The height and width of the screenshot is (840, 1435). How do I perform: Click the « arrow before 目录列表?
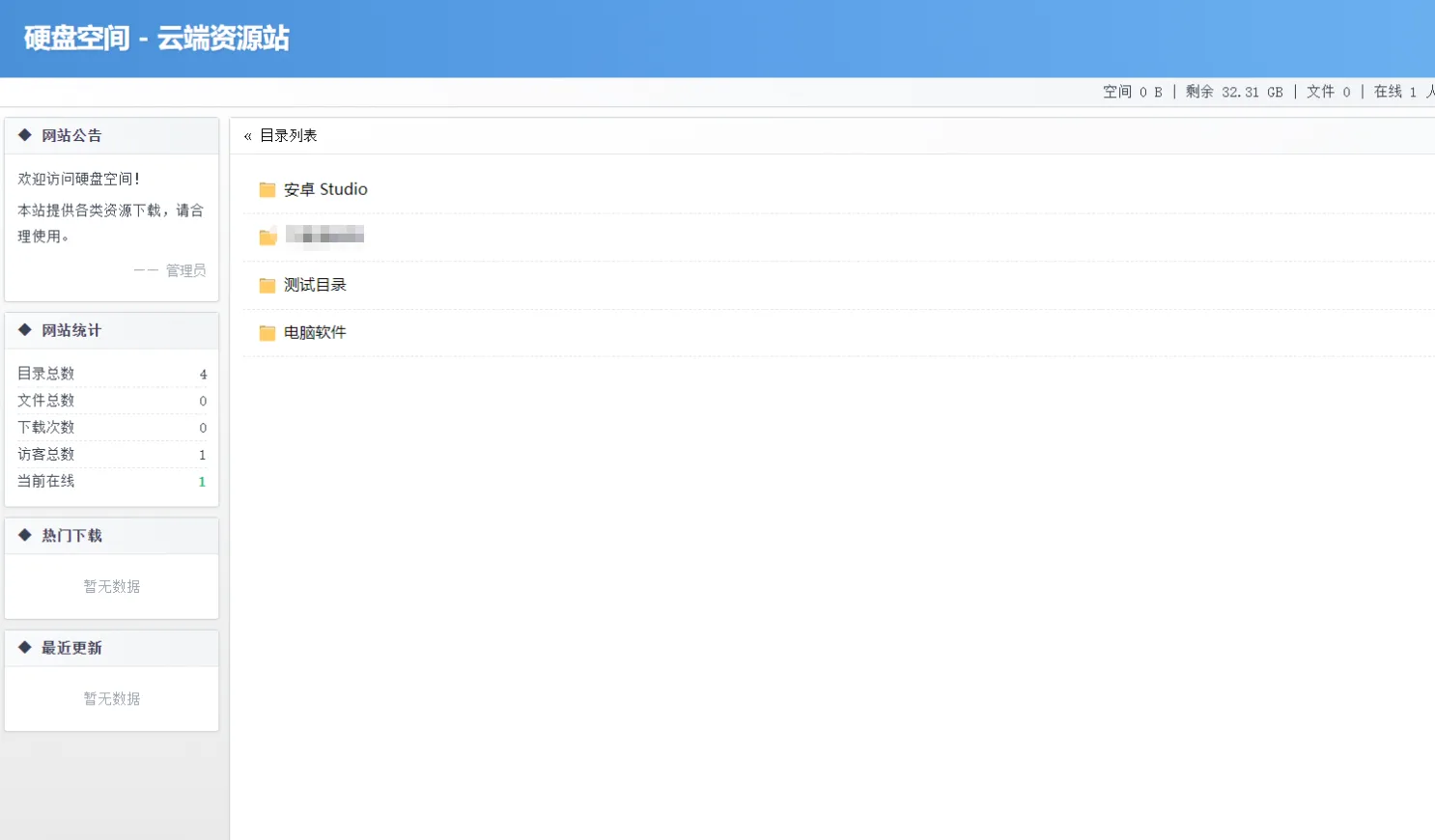tap(248, 136)
